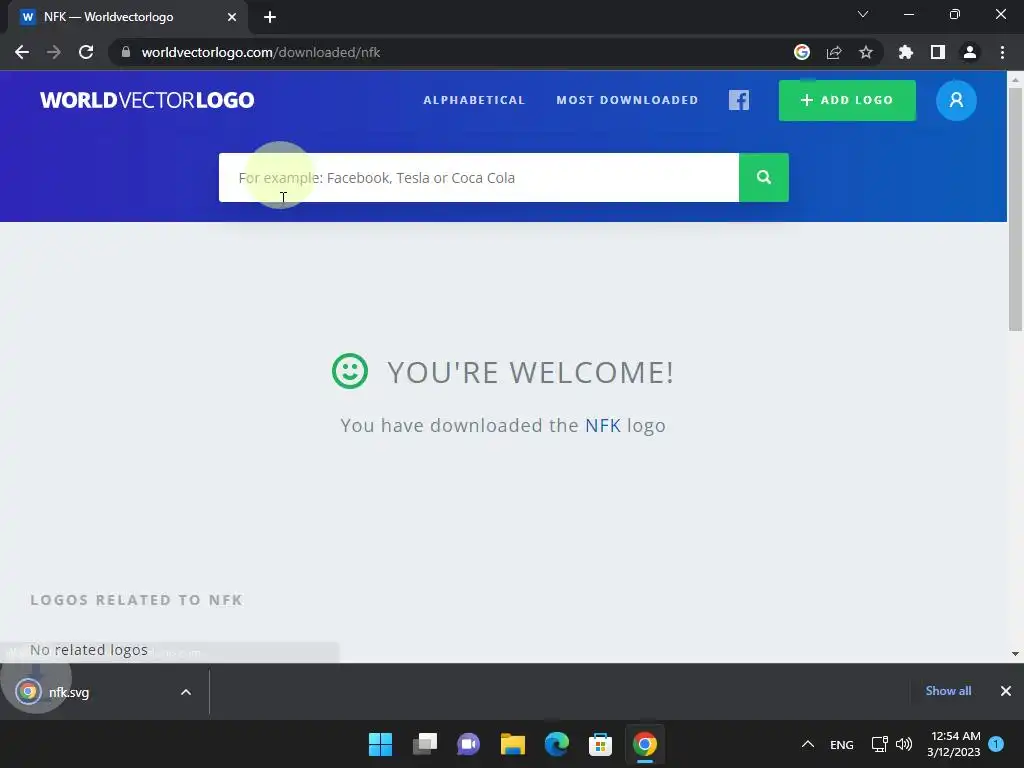
Task: Click the browser forward arrow
Action: pyautogui.click(x=54, y=52)
